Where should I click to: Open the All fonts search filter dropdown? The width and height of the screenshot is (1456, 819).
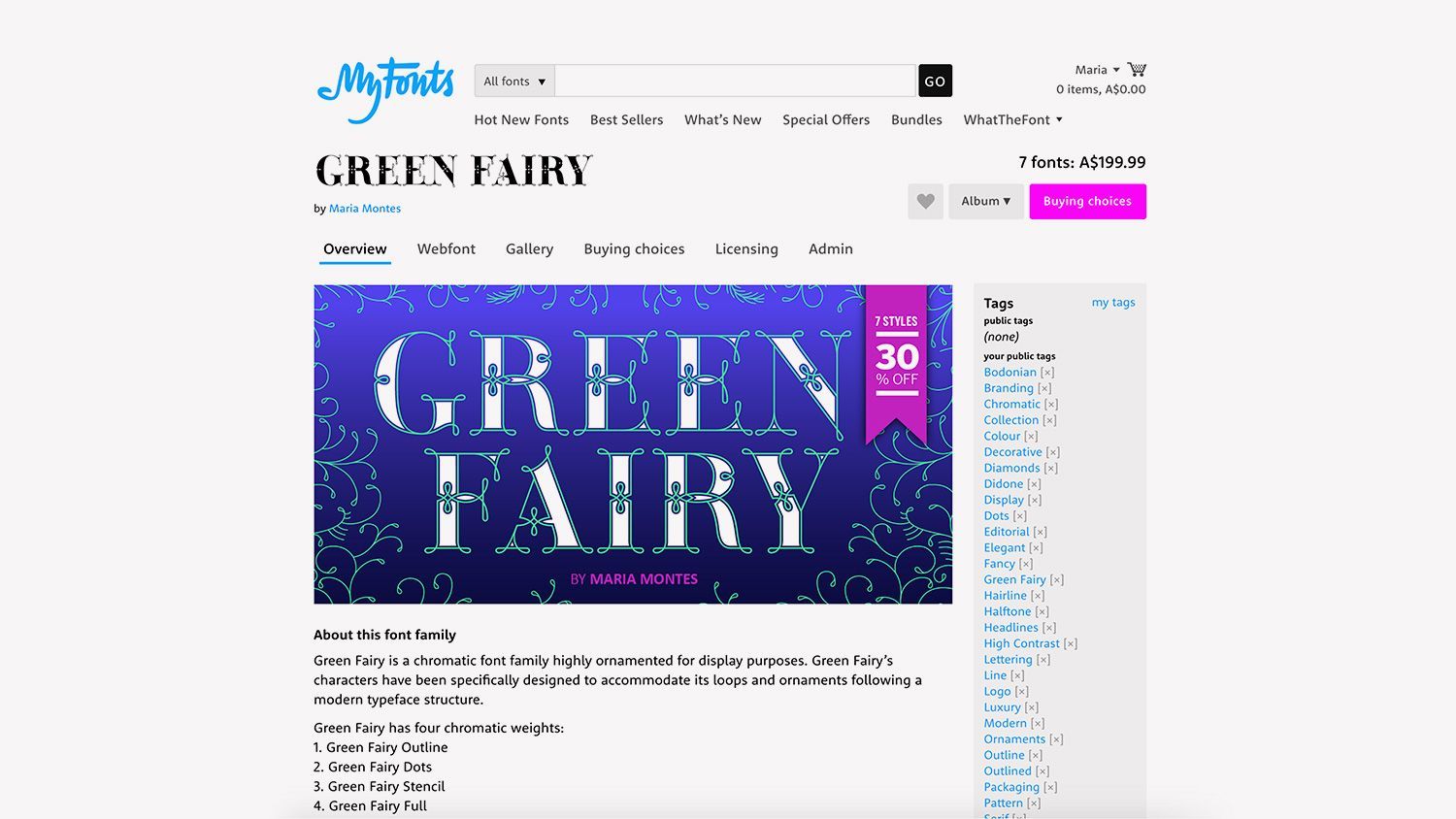[x=514, y=82]
